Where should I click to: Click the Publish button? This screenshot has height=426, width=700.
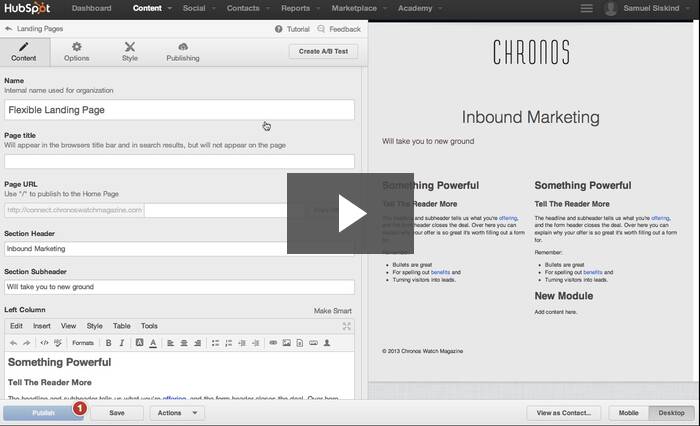pyautogui.click(x=43, y=413)
